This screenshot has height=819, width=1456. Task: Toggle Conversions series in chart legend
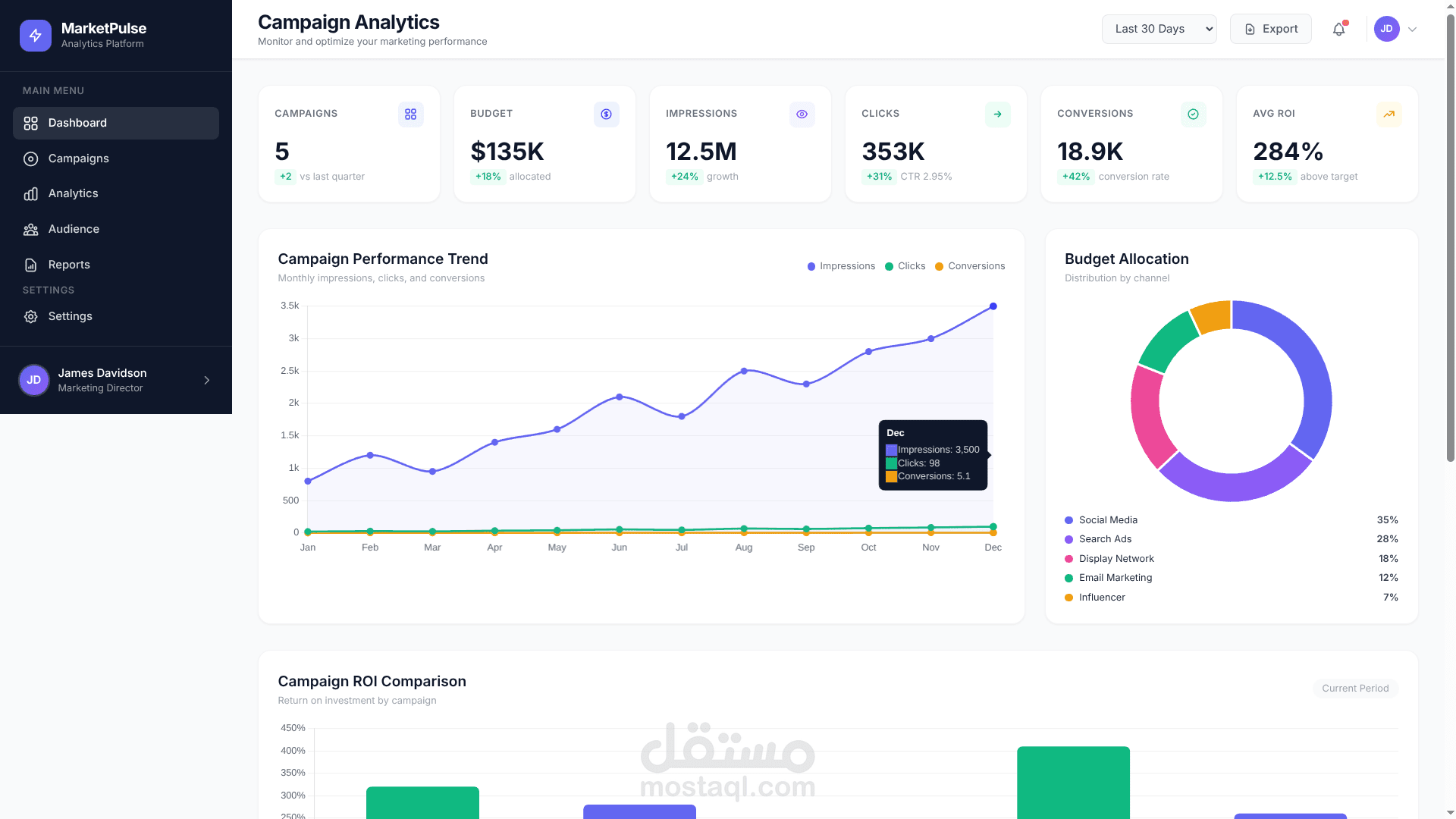tap(970, 266)
